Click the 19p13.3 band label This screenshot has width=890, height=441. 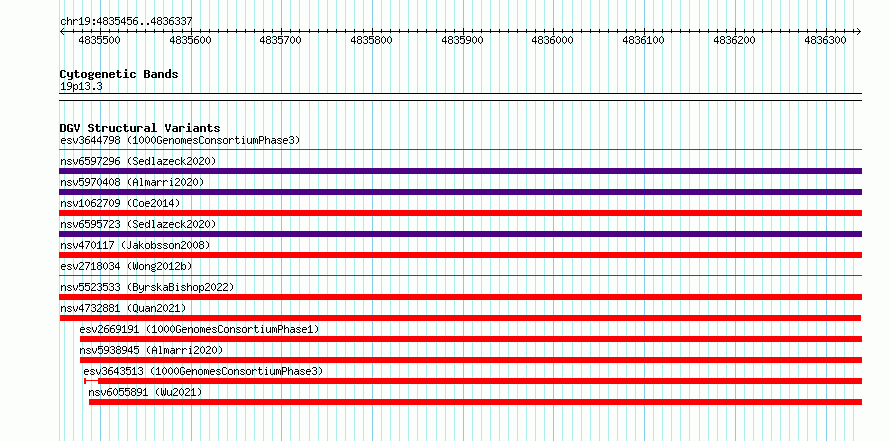tap(81, 87)
